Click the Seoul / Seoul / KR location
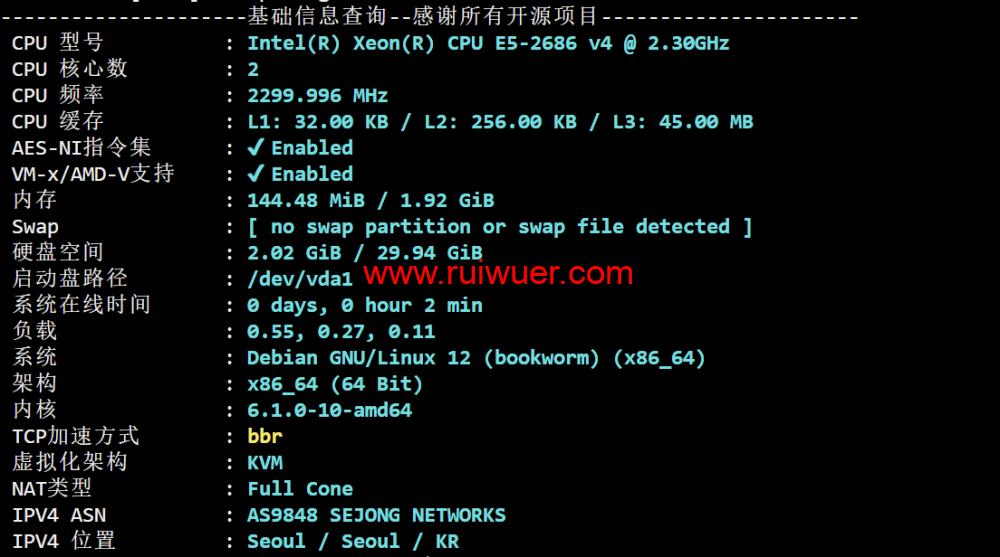Viewport: 1000px width, 557px height. (x=353, y=541)
